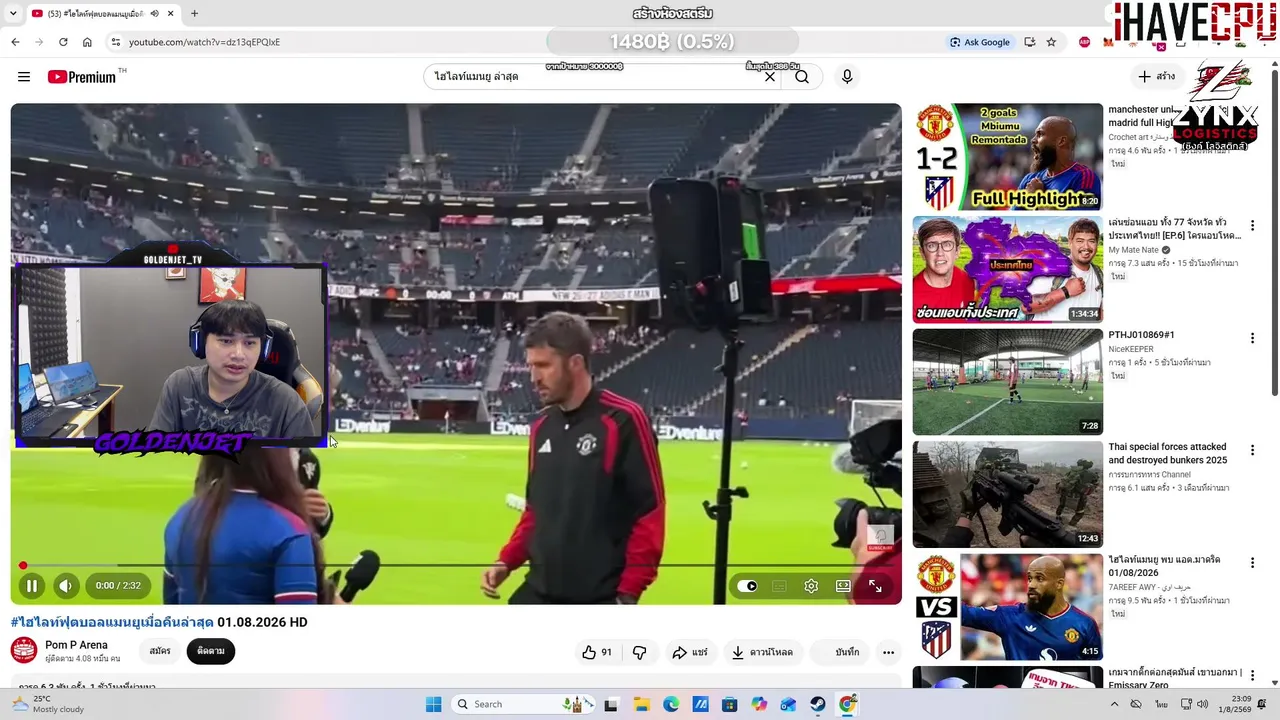Viewport: 1280px width, 720px height.
Task: Open the My Mate Nate hide-and-seek thumbnail
Action: (1008, 270)
